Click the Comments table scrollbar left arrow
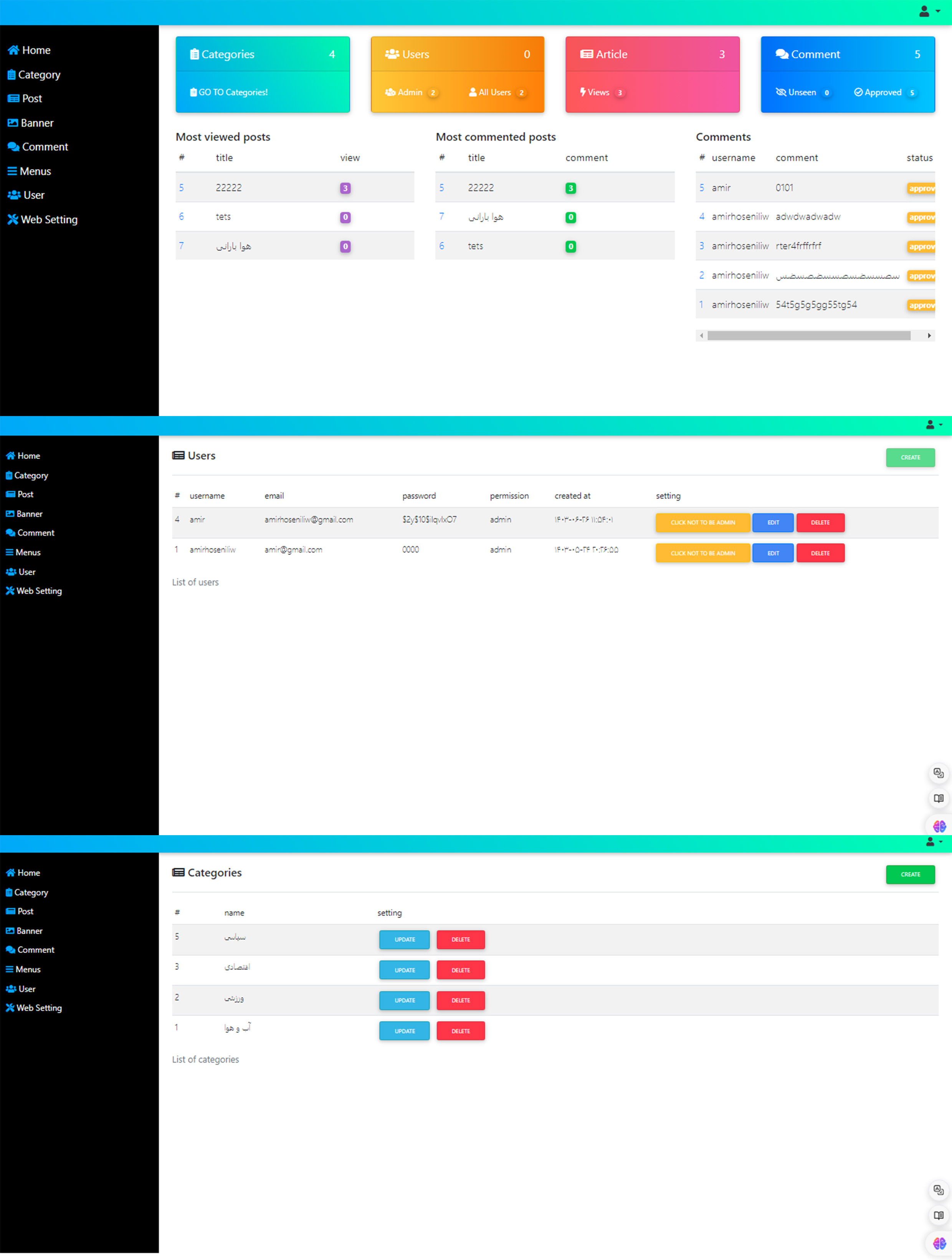Screen dimensions: 952x1260 coord(701,336)
